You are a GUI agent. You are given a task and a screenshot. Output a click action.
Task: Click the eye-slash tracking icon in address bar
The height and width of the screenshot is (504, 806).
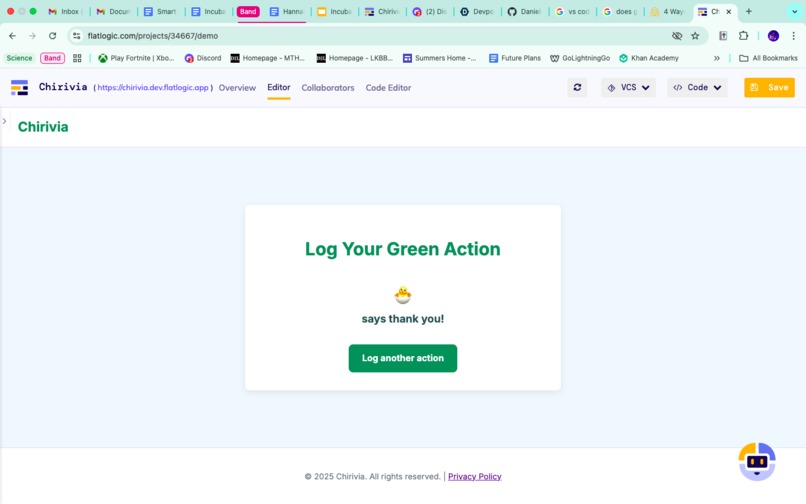click(677, 35)
